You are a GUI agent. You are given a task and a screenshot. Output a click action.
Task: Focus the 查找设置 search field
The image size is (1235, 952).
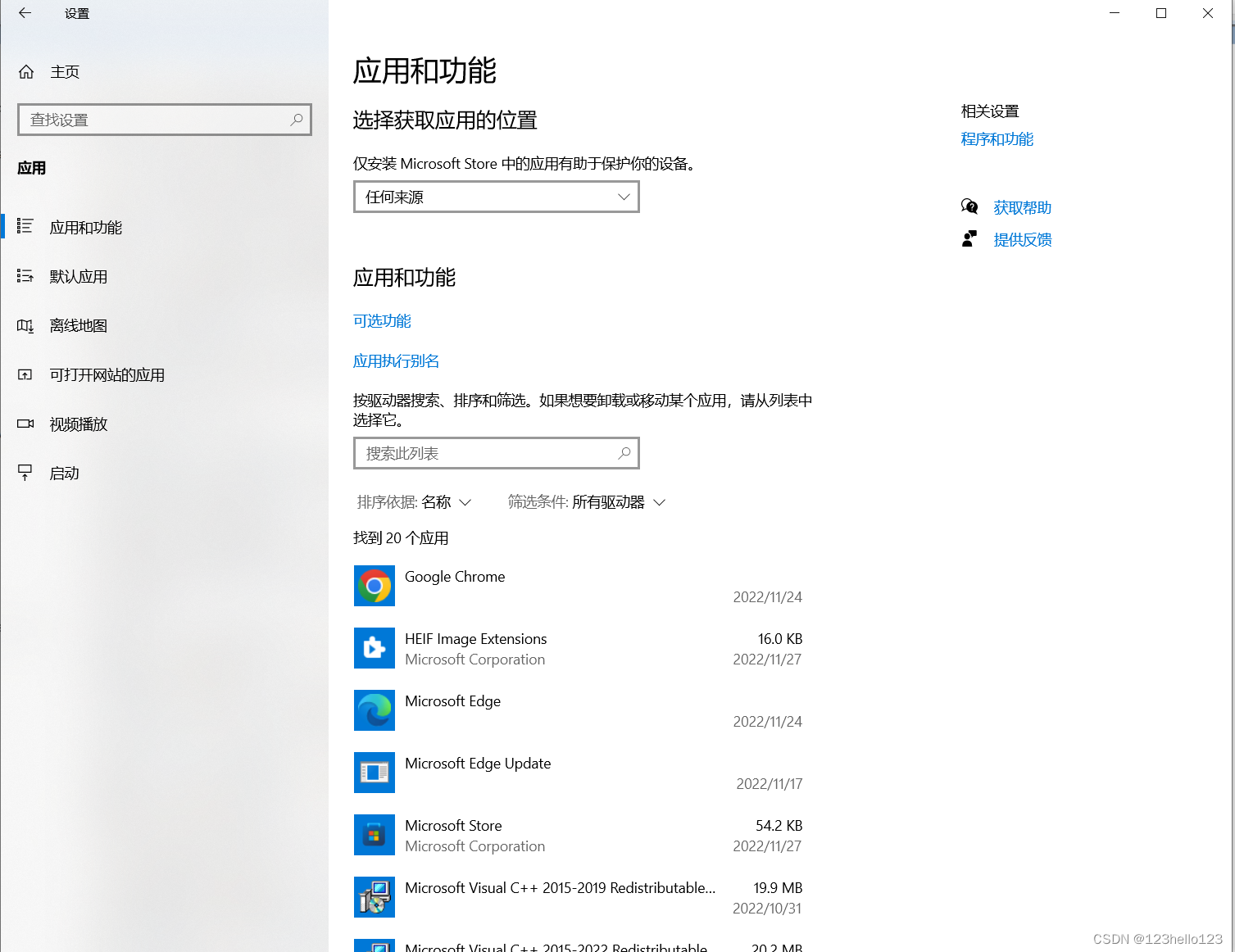[165, 120]
